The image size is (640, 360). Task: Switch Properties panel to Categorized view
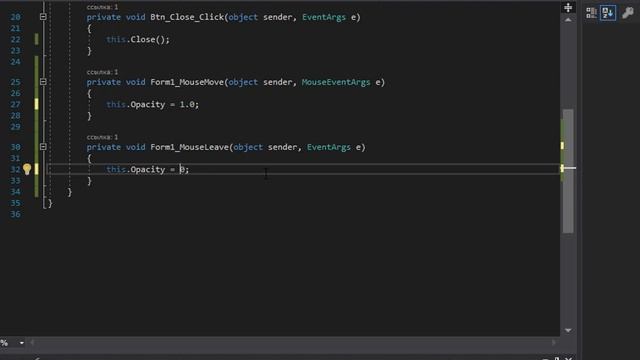[591, 13]
